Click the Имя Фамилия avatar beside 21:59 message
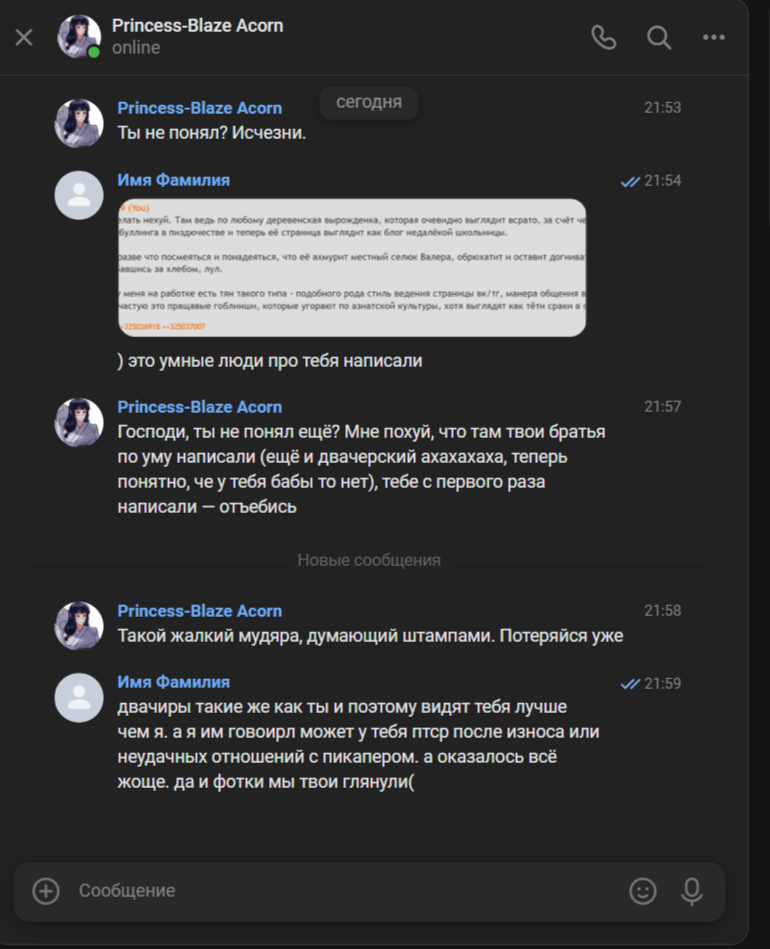This screenshot has width=770, height=949. (x=79, y=697)
